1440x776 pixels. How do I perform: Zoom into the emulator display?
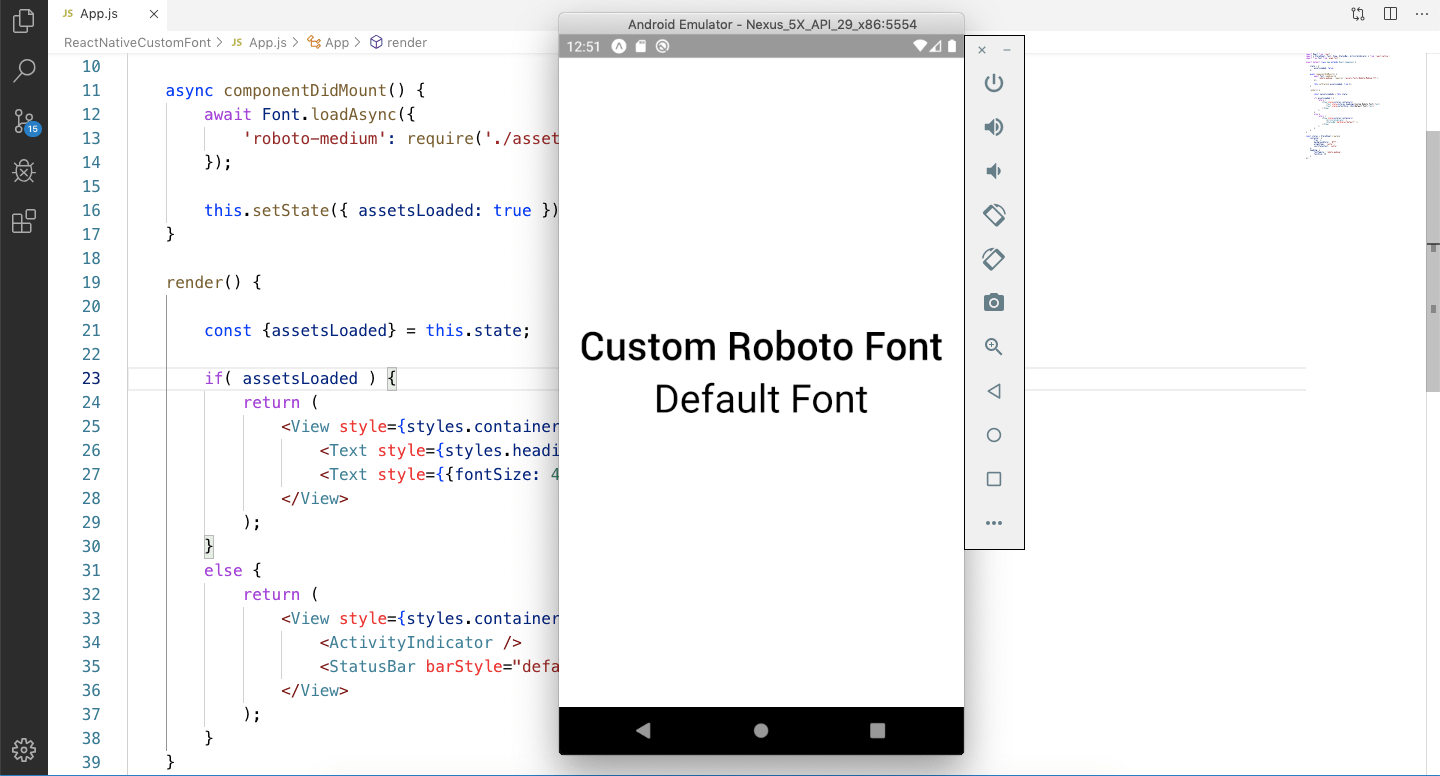pyautogui.click(x=993, y=346)
